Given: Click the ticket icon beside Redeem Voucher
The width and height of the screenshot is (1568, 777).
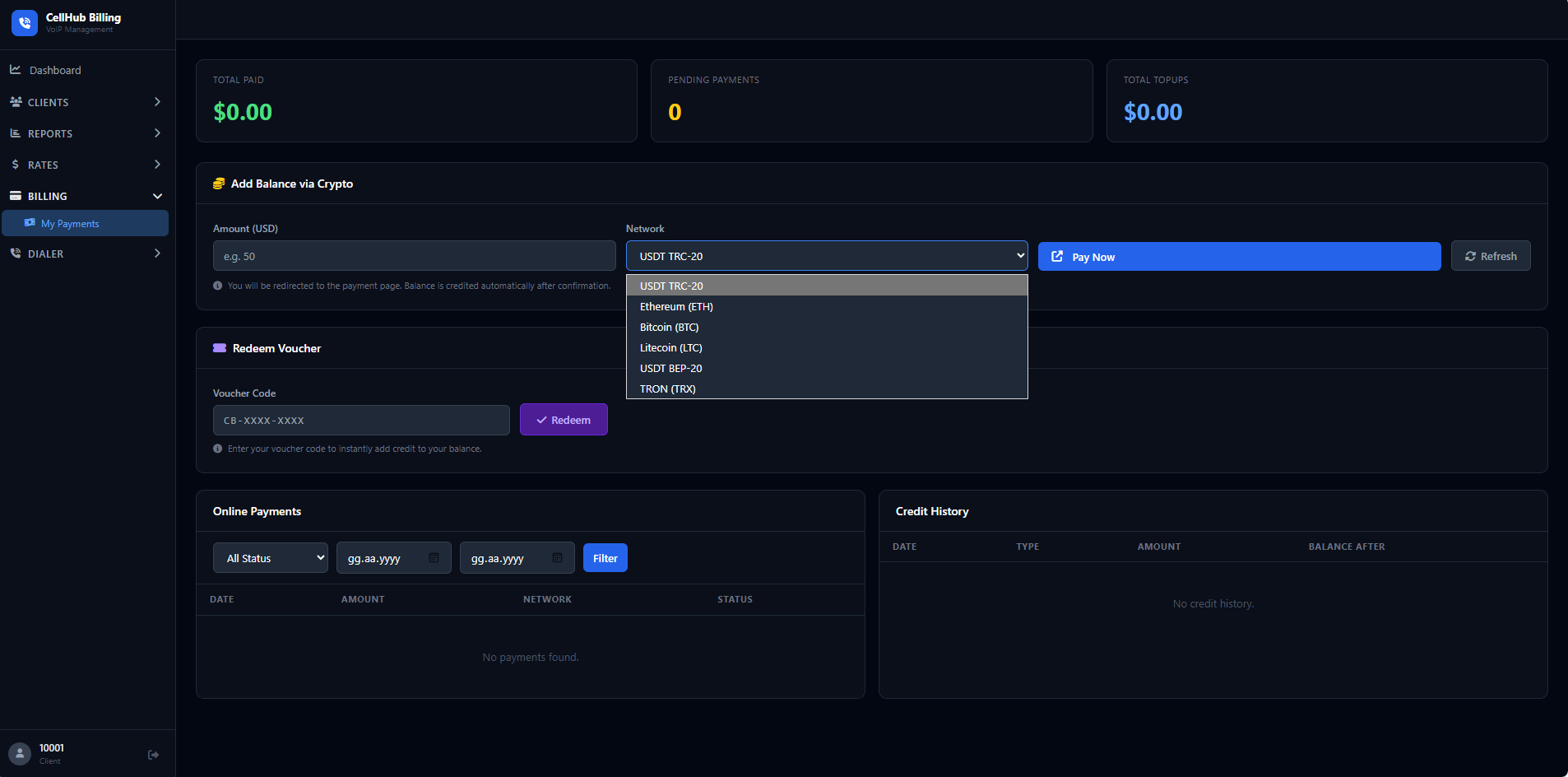Looking at the screenshot, I should pyautogui.click(x=220, y=348).
